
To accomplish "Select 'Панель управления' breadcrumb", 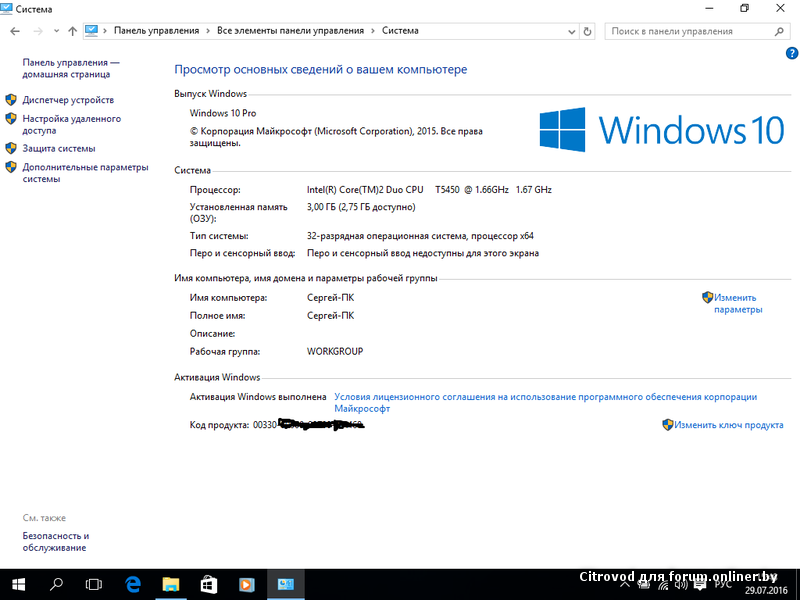I will [x=156, y=31].
